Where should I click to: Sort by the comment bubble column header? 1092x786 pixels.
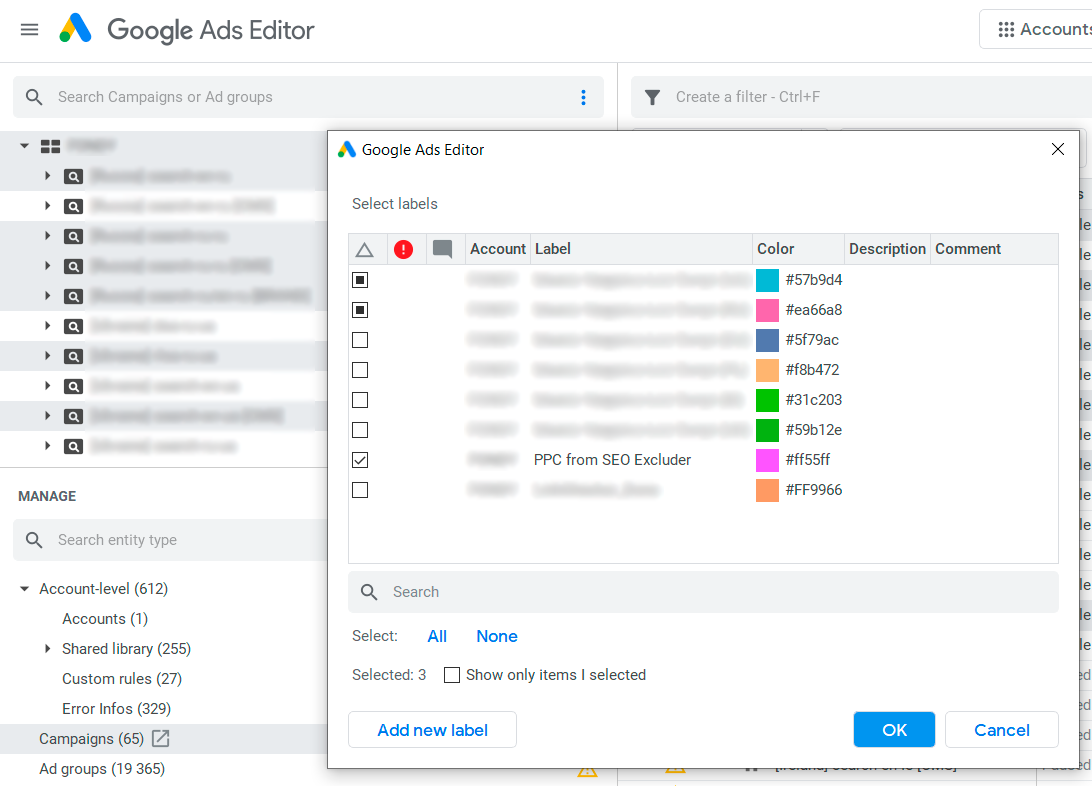point(442,249)
